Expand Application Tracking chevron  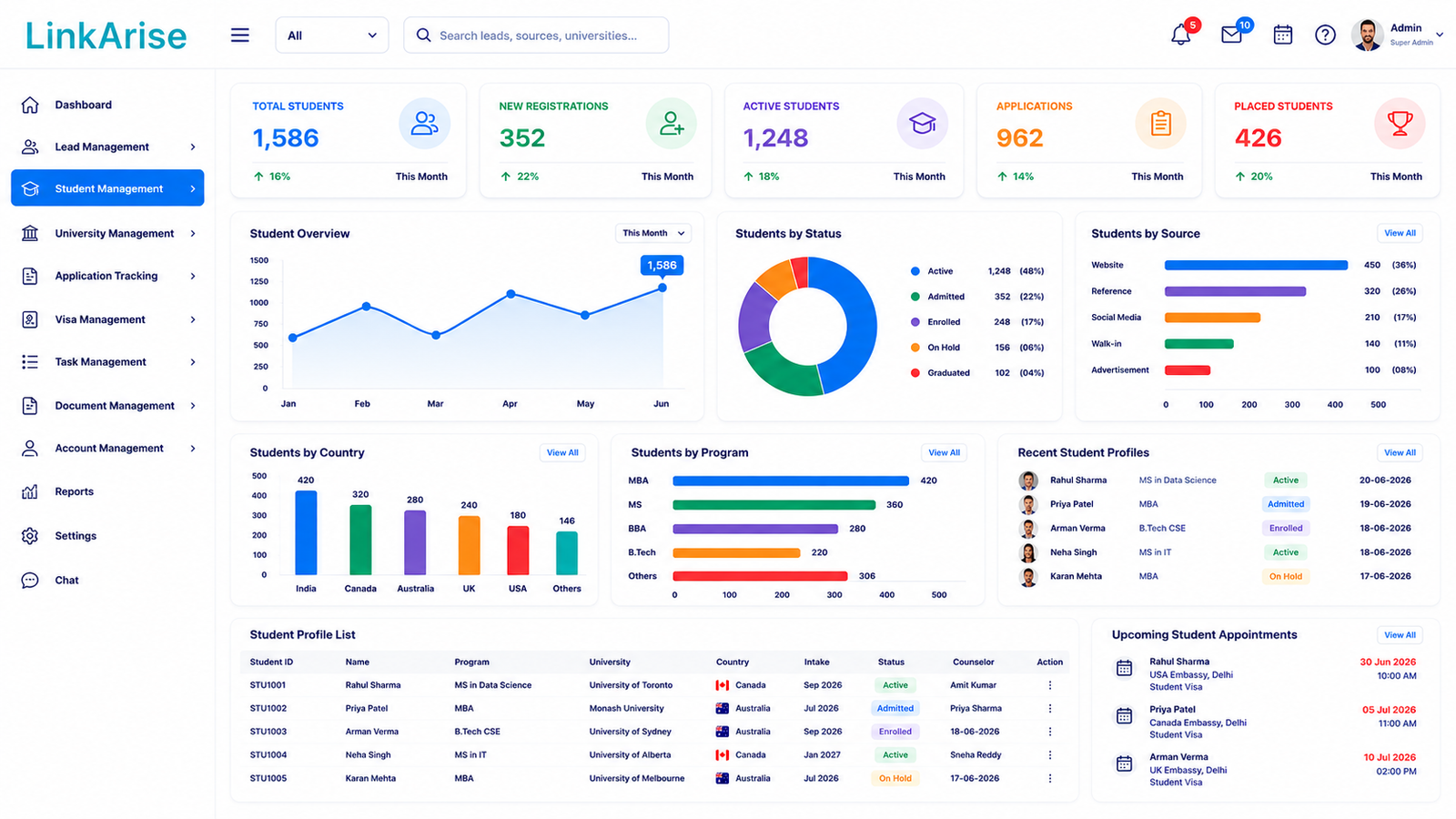pos(193,276)
